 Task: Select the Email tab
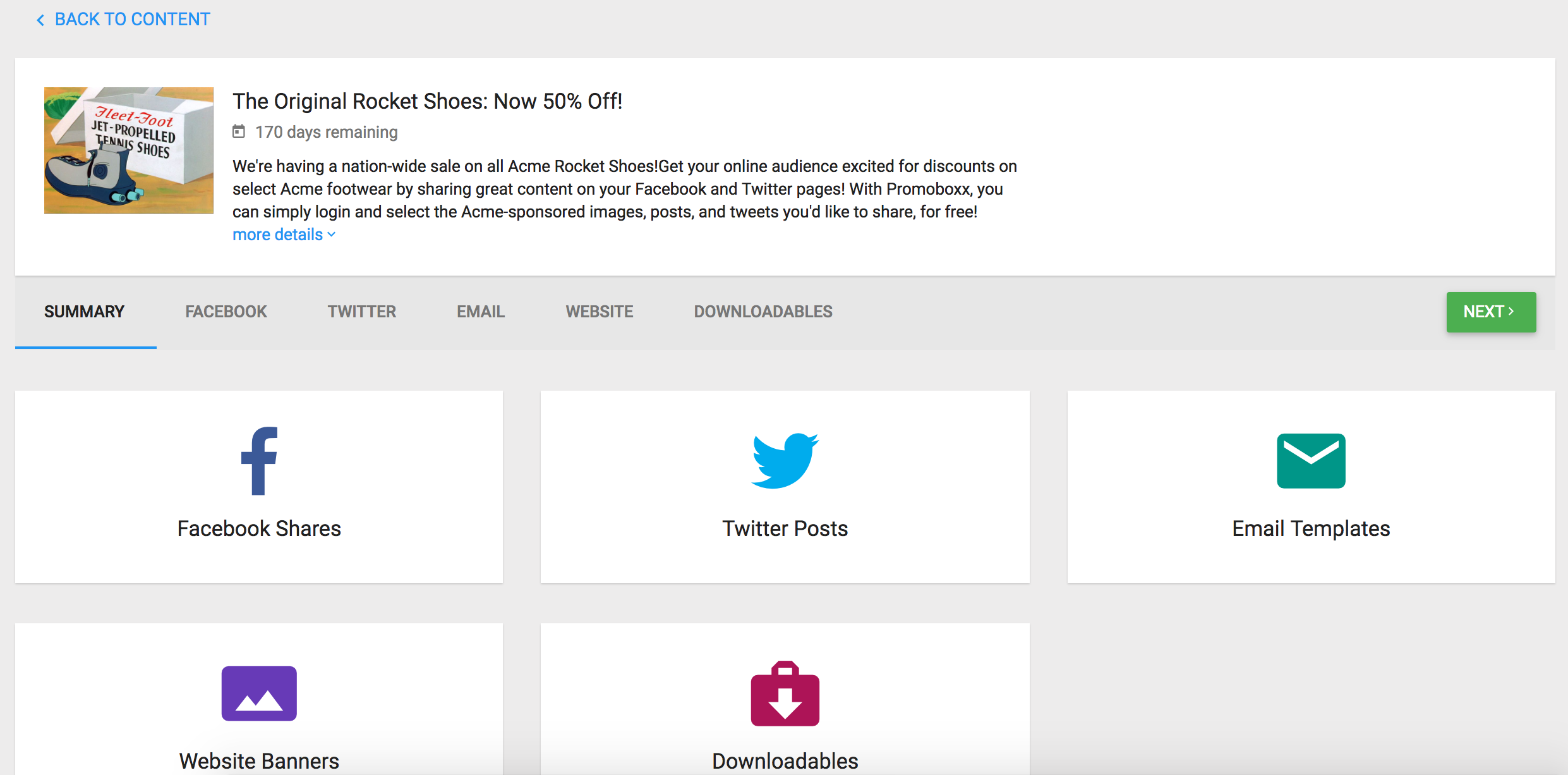(481, 312)
